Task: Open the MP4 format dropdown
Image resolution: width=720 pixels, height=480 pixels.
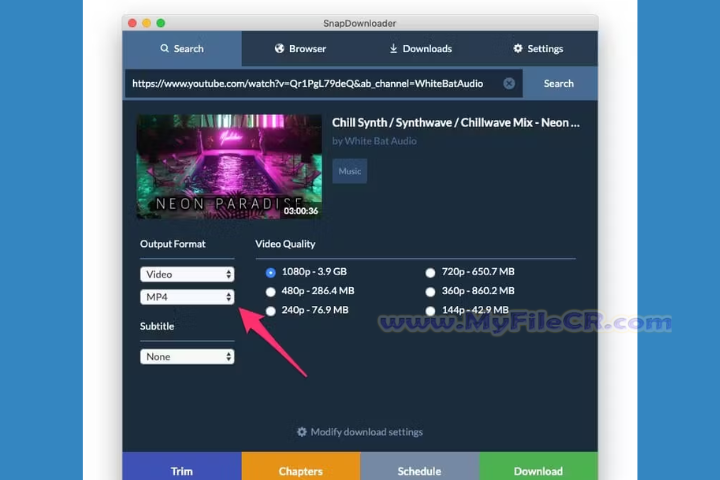Action: tap(187, 297)
